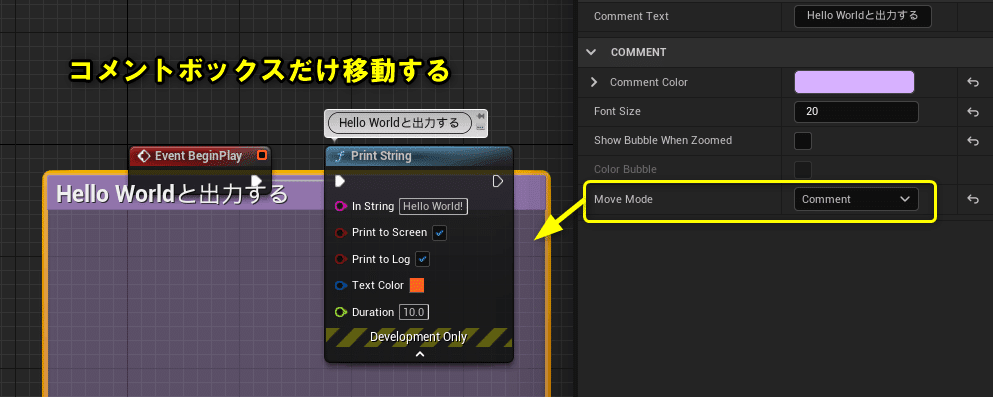This screenshot has height=397, width=993.
Task: Click the Font Size property label
Action: [x=617, y=111]
